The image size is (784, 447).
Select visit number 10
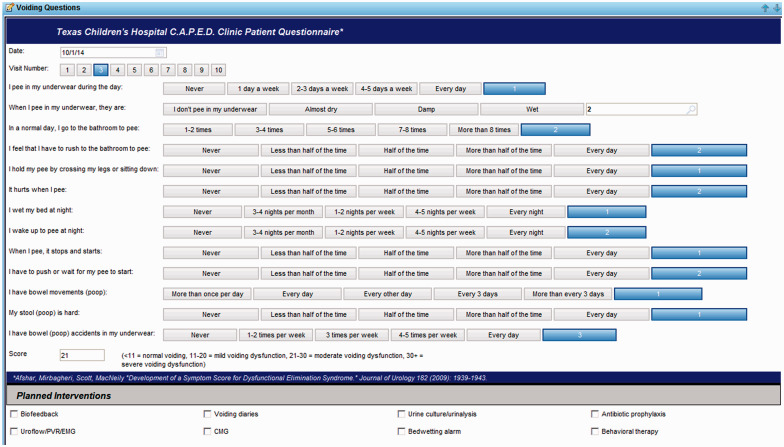coord(218,70)
